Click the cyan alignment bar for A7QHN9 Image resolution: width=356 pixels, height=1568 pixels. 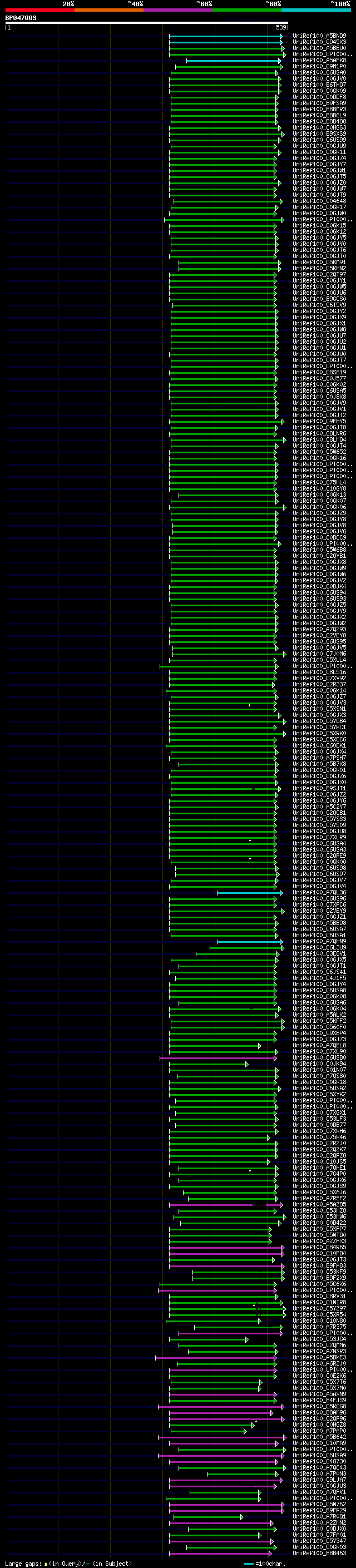(250, 942)
